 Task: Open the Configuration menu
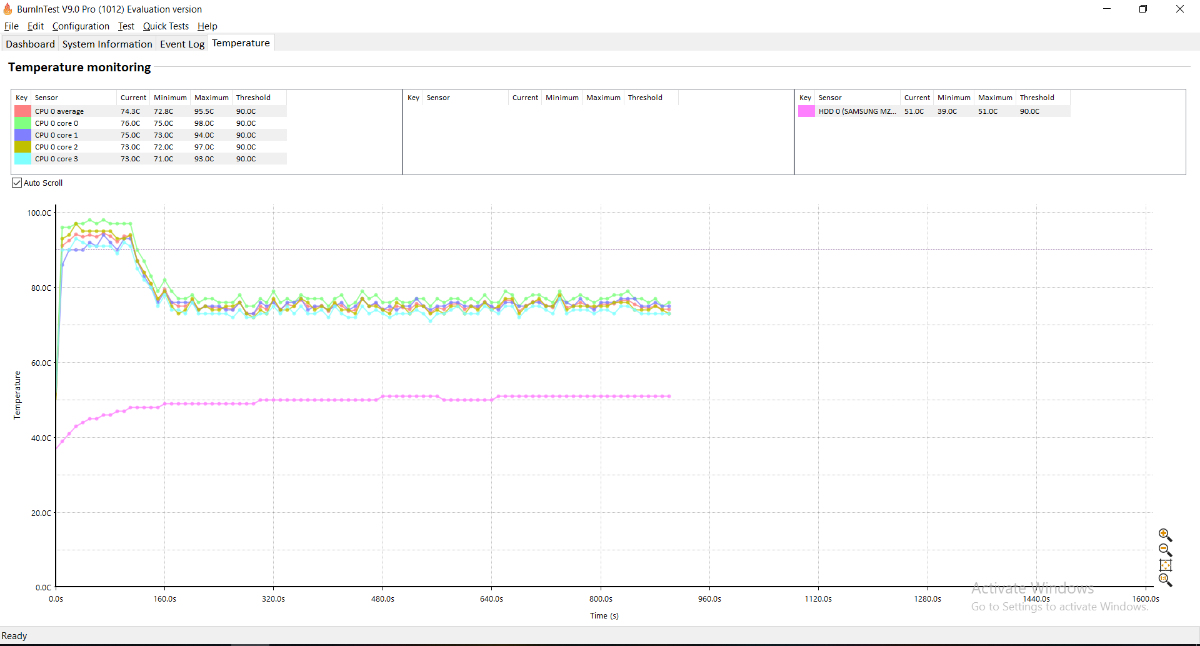tap(82, 26)
